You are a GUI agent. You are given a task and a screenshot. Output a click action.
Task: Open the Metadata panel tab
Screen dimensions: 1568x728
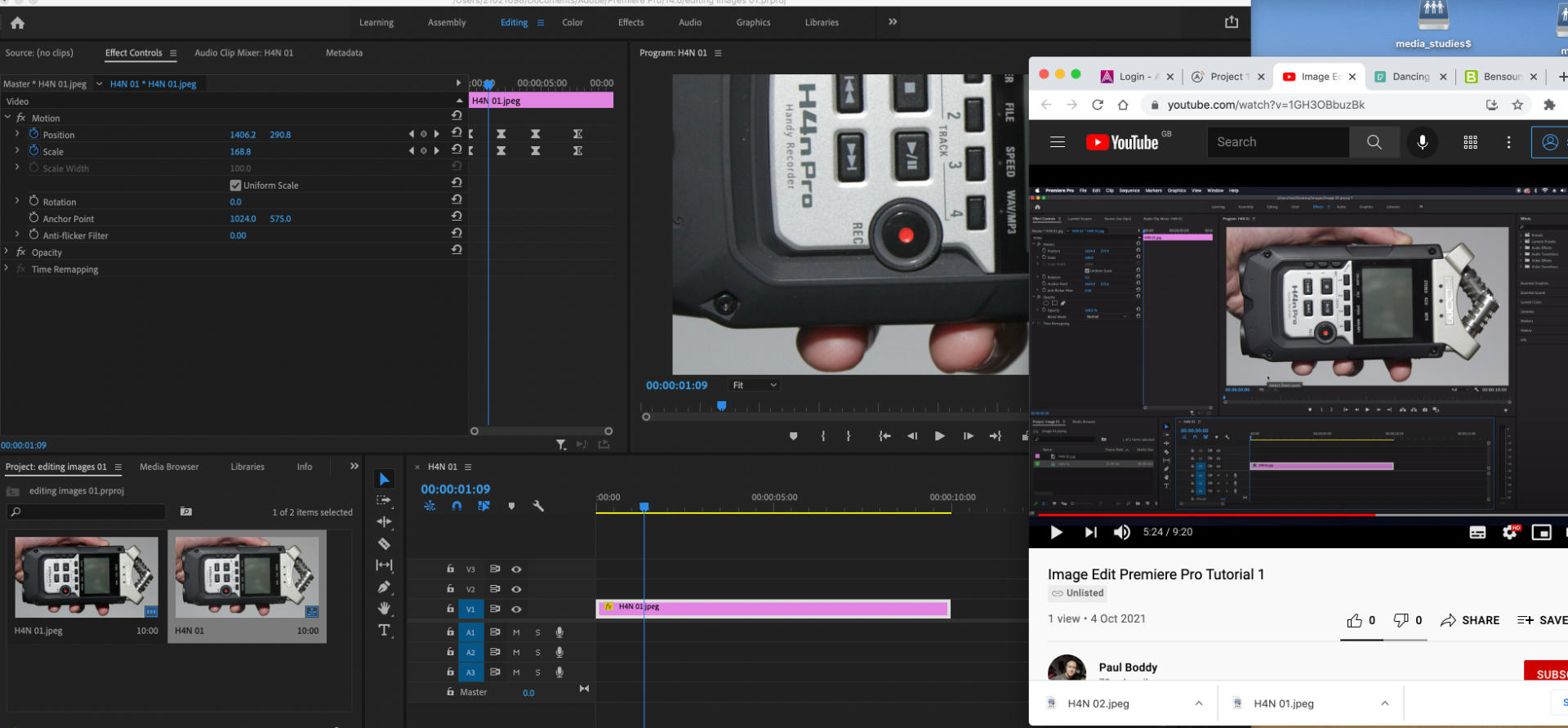tap(344, 53)
